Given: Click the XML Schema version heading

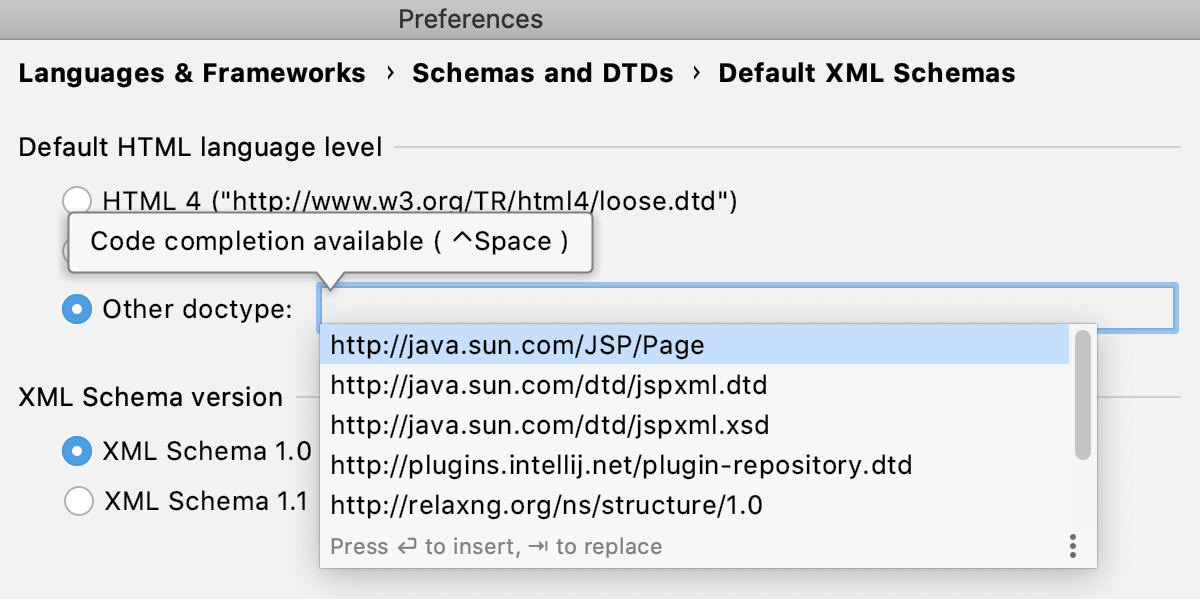Looking at the screenshot, I should pos(148,397).
